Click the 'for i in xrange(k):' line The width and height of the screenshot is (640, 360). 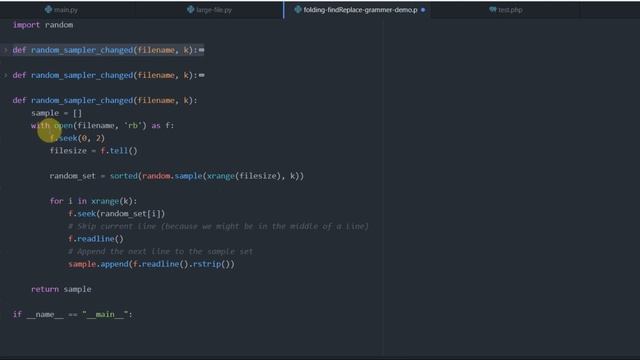click(x=93, y=201)
